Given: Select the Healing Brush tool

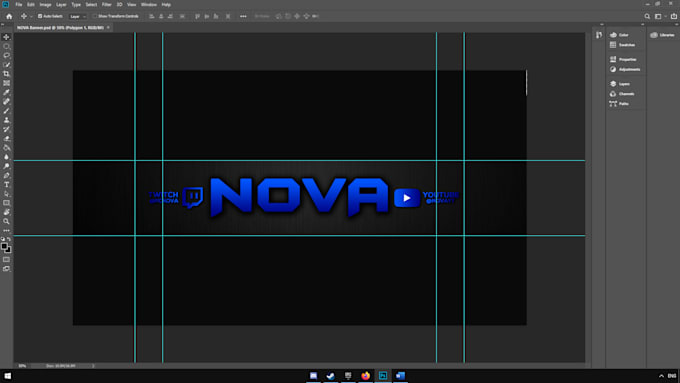Looking at the screenshot, I should (x=6, y=101).
